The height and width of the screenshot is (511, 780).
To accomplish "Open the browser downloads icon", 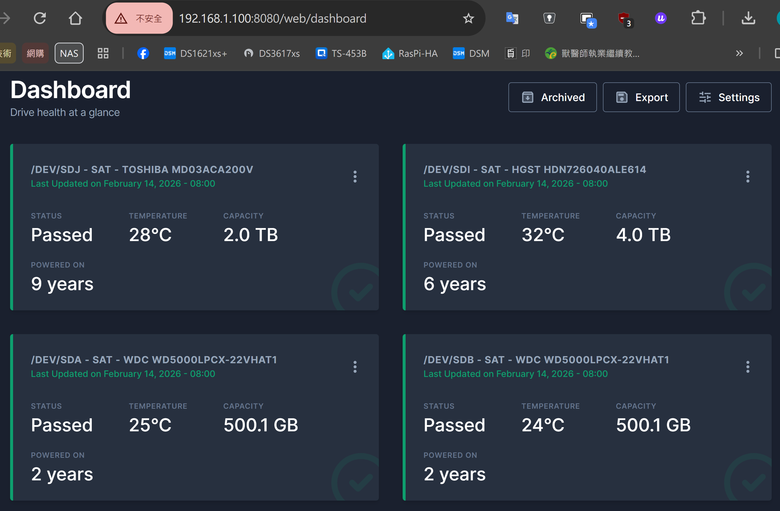I will click(748, 18).
